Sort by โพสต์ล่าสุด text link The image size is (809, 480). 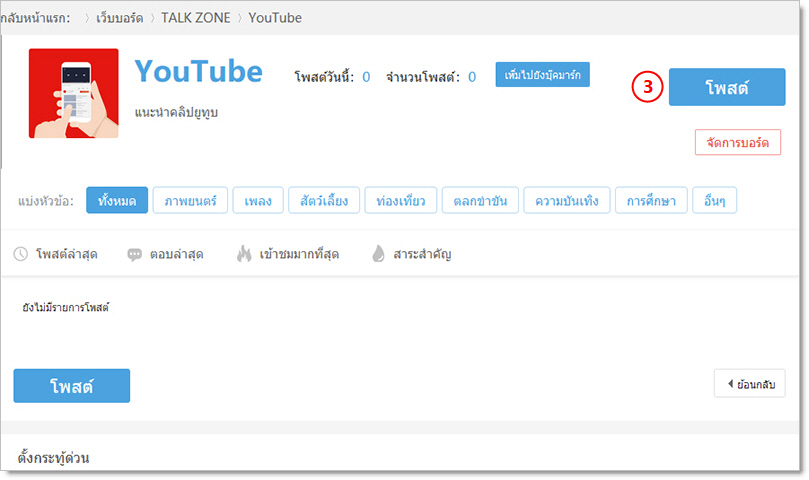coord(67,254)
